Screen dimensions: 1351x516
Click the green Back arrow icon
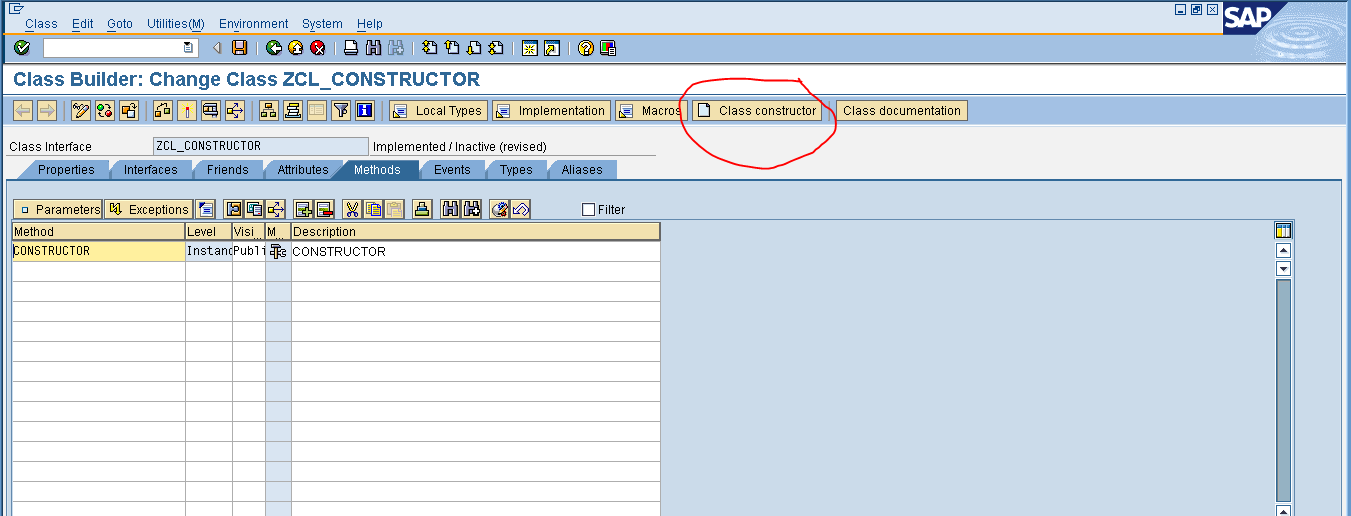(274, 47)
